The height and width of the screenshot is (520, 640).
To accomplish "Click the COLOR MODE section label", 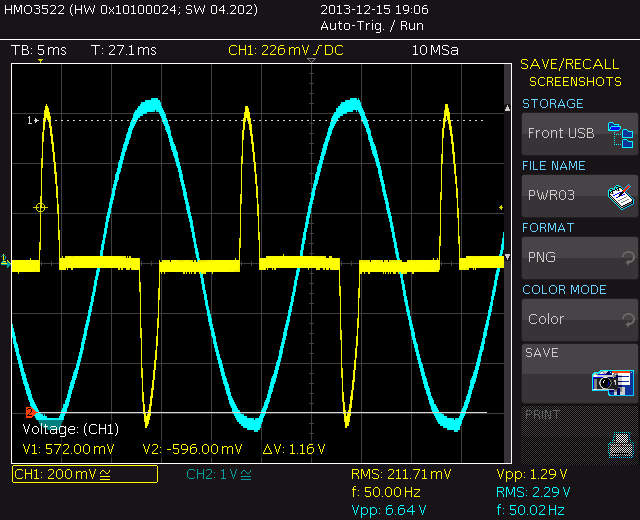I will pyautogui.click(x=564, y=290).
